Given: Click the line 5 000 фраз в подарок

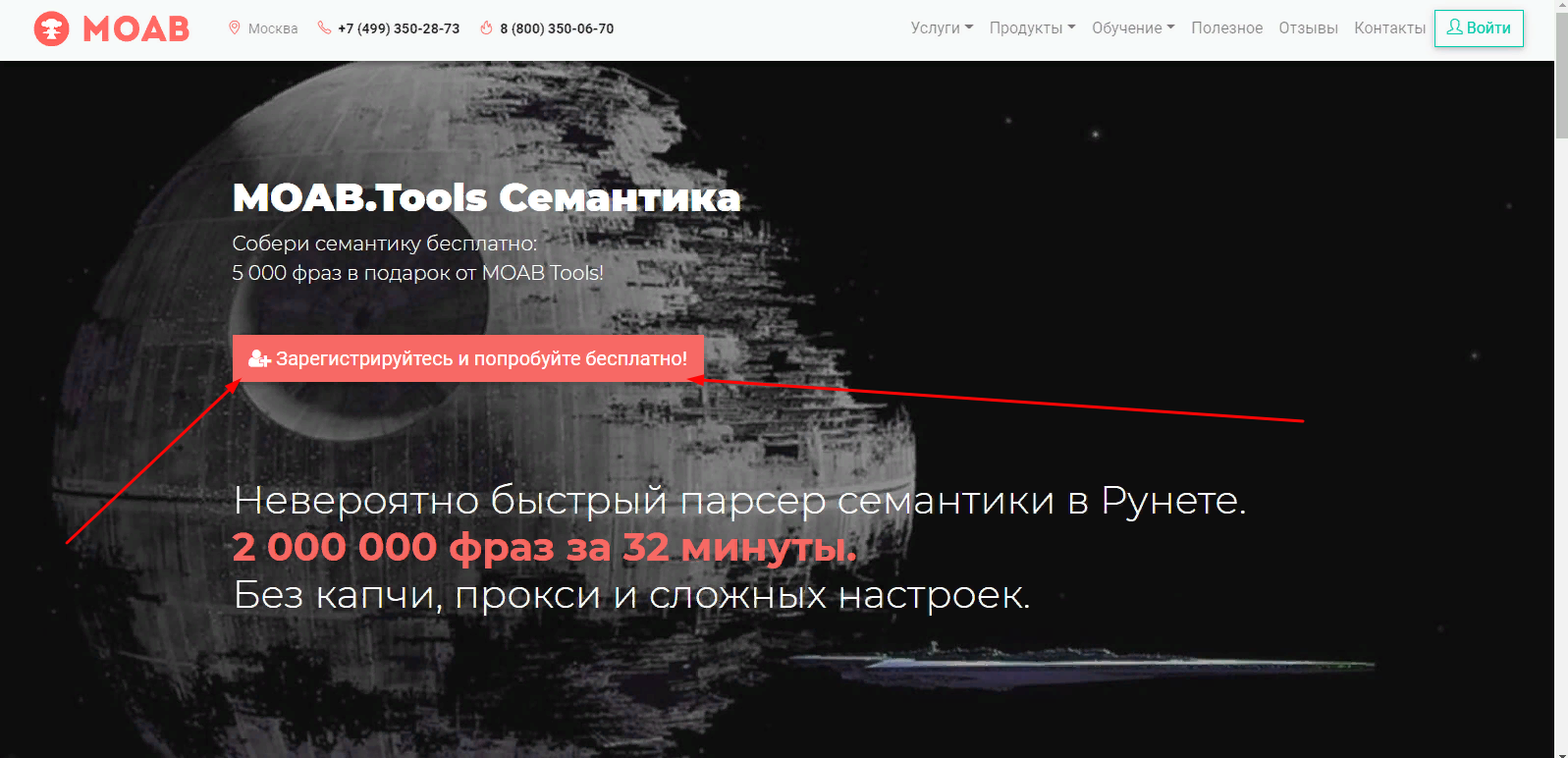Looking at the screenshot, I should [x=418, y=273].
